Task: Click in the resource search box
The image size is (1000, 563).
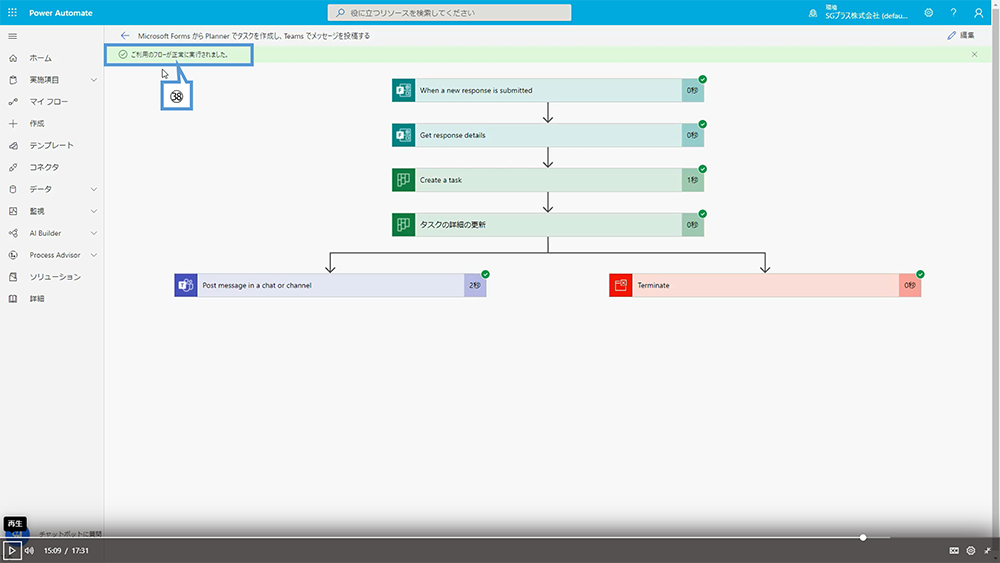Action: (x=450, y=13)
